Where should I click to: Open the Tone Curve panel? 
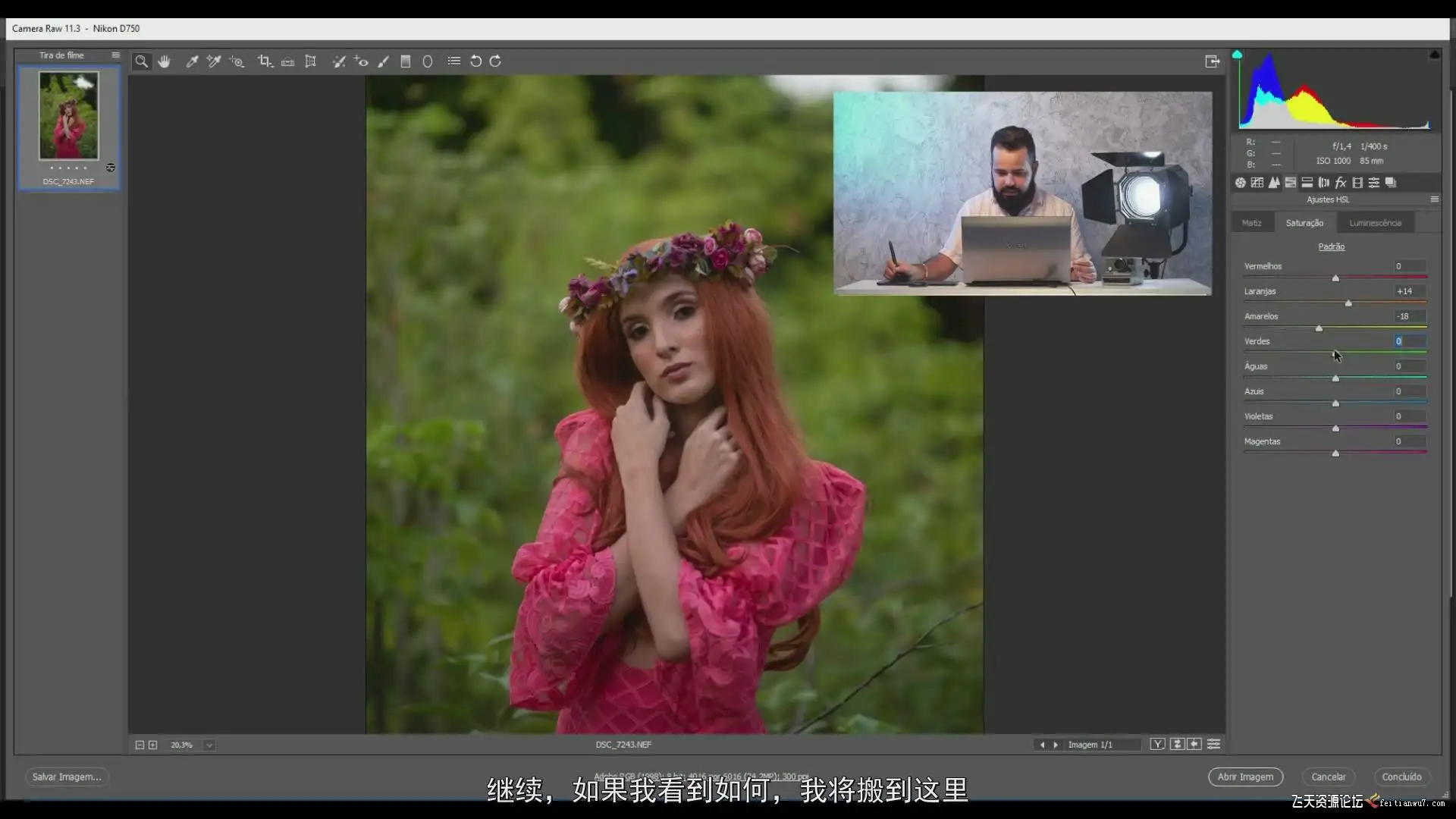tap(1257, 183)
